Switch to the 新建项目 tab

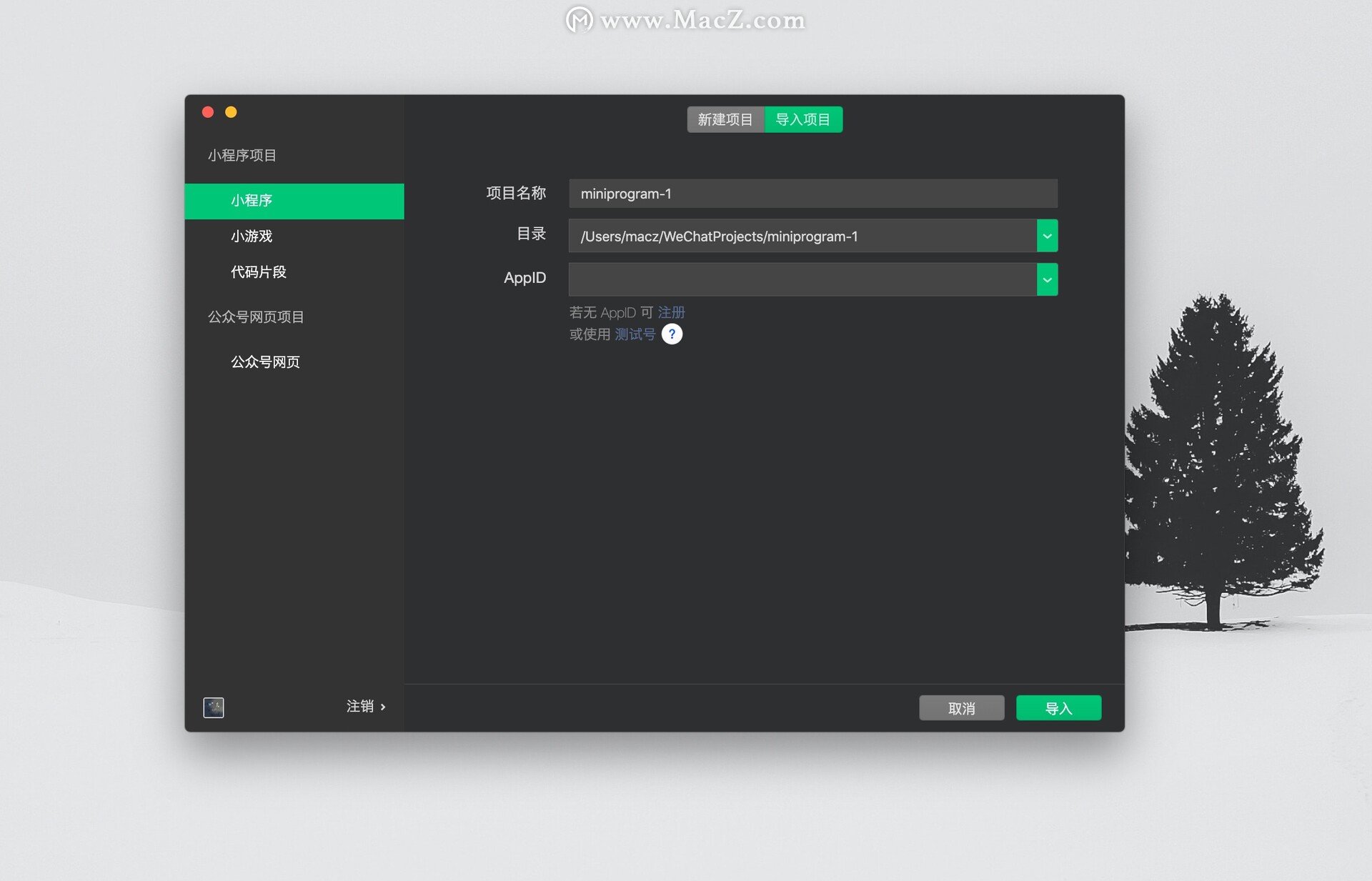(725, 119)
